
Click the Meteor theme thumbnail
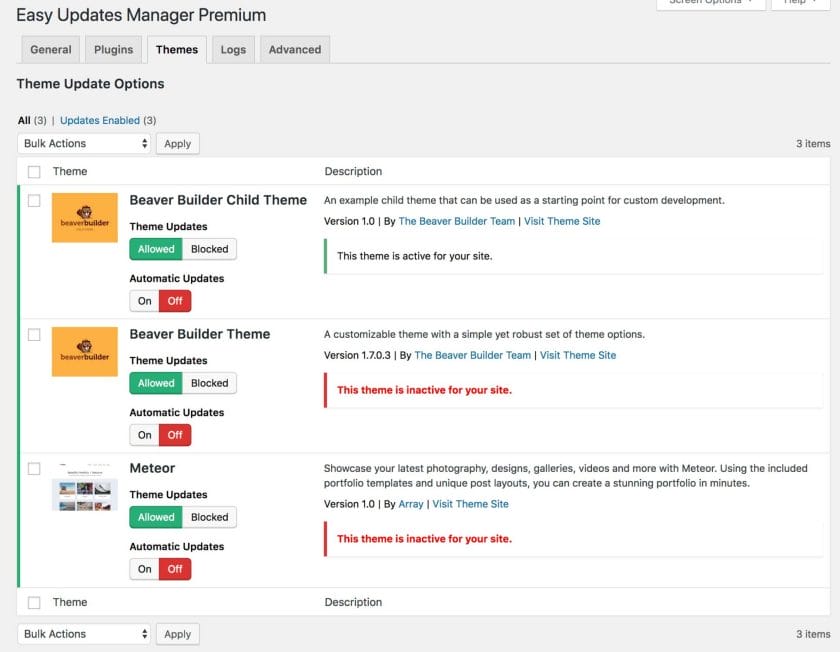(x=85, y=486)
